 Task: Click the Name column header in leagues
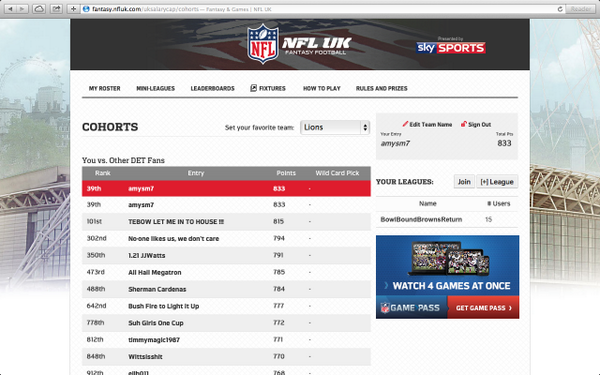pyautogui.click(x=427, y=203)
